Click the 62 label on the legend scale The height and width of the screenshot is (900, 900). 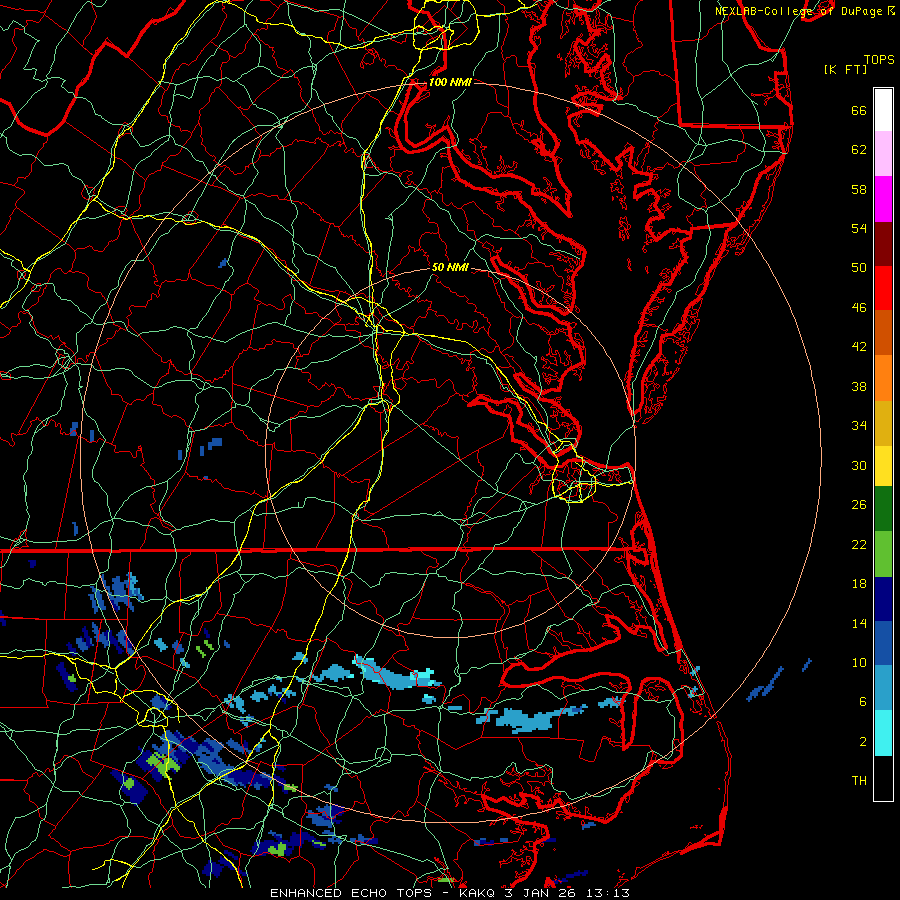(x=859, y=150)
